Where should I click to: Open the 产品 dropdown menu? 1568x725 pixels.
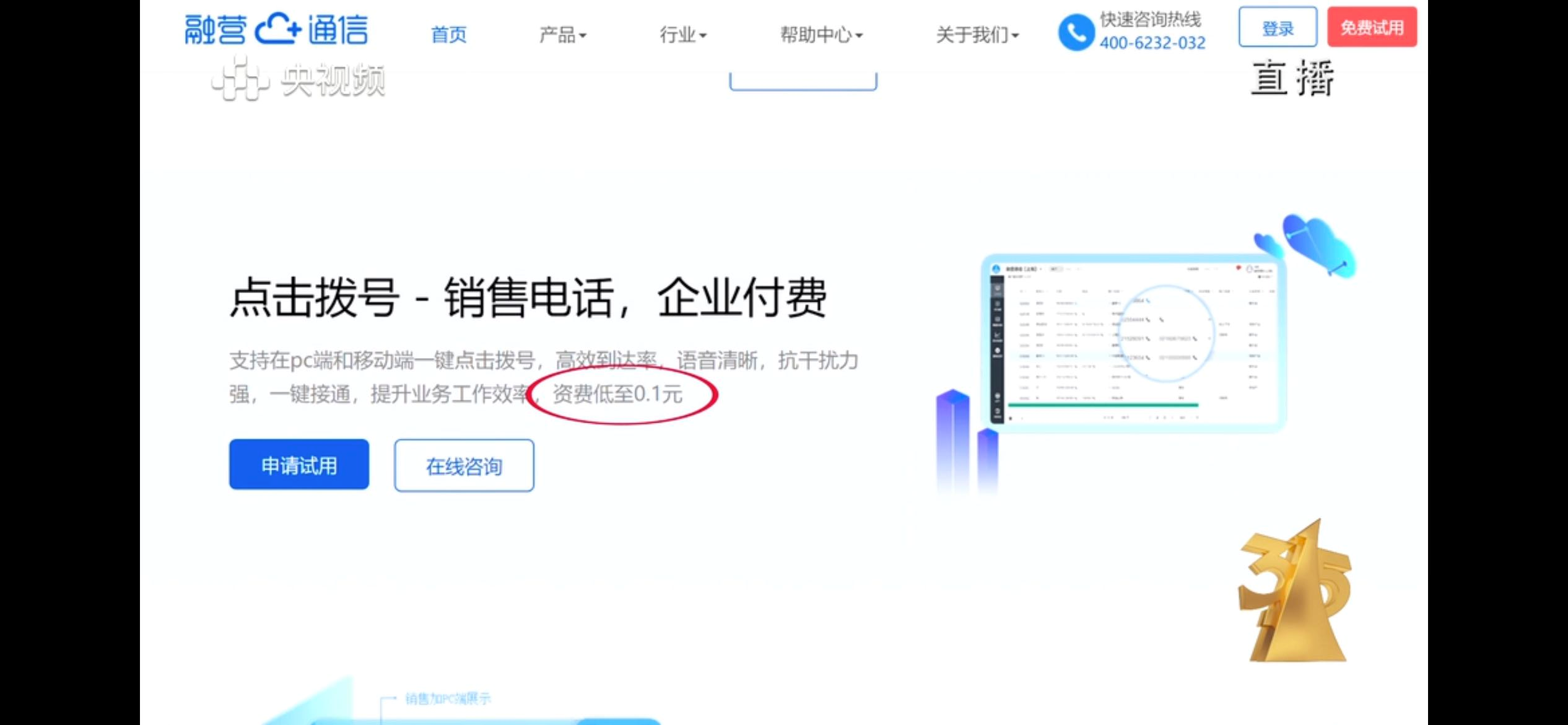tap(562, 35)
